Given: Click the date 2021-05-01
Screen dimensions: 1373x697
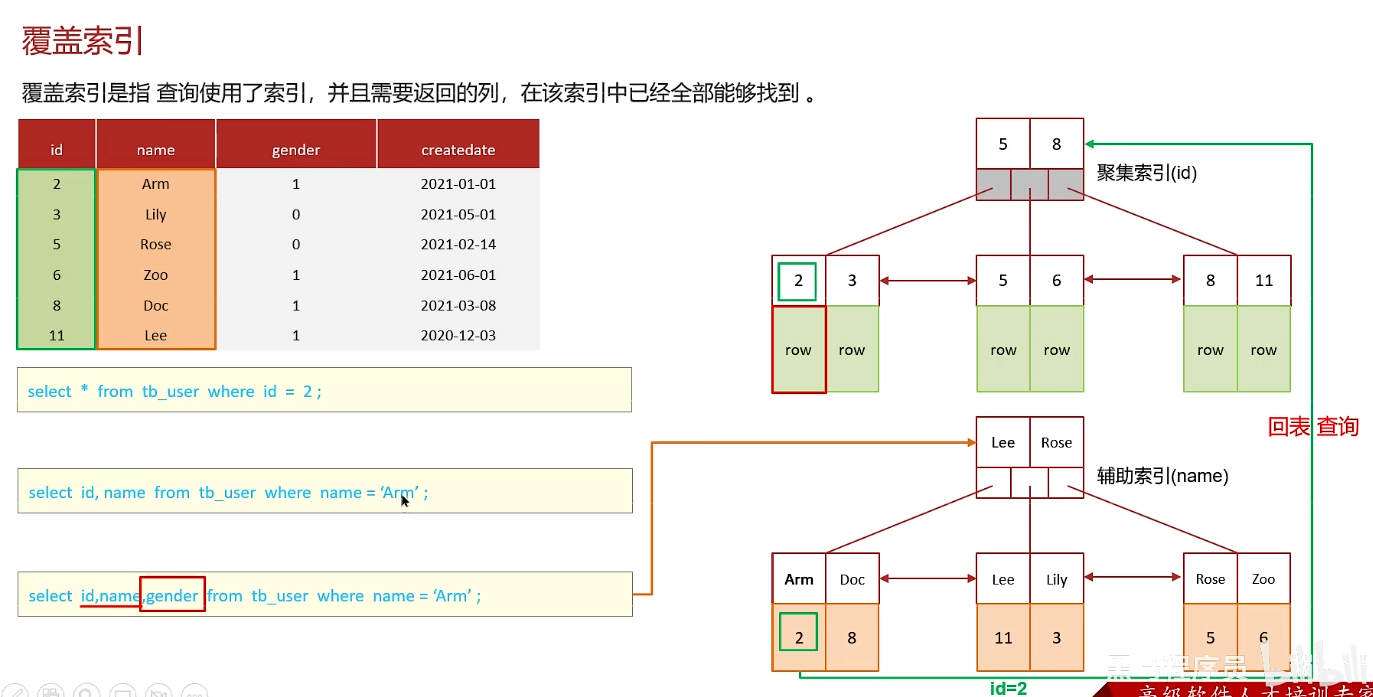Looking at the screenshot, I should click(x=458, y=214).
